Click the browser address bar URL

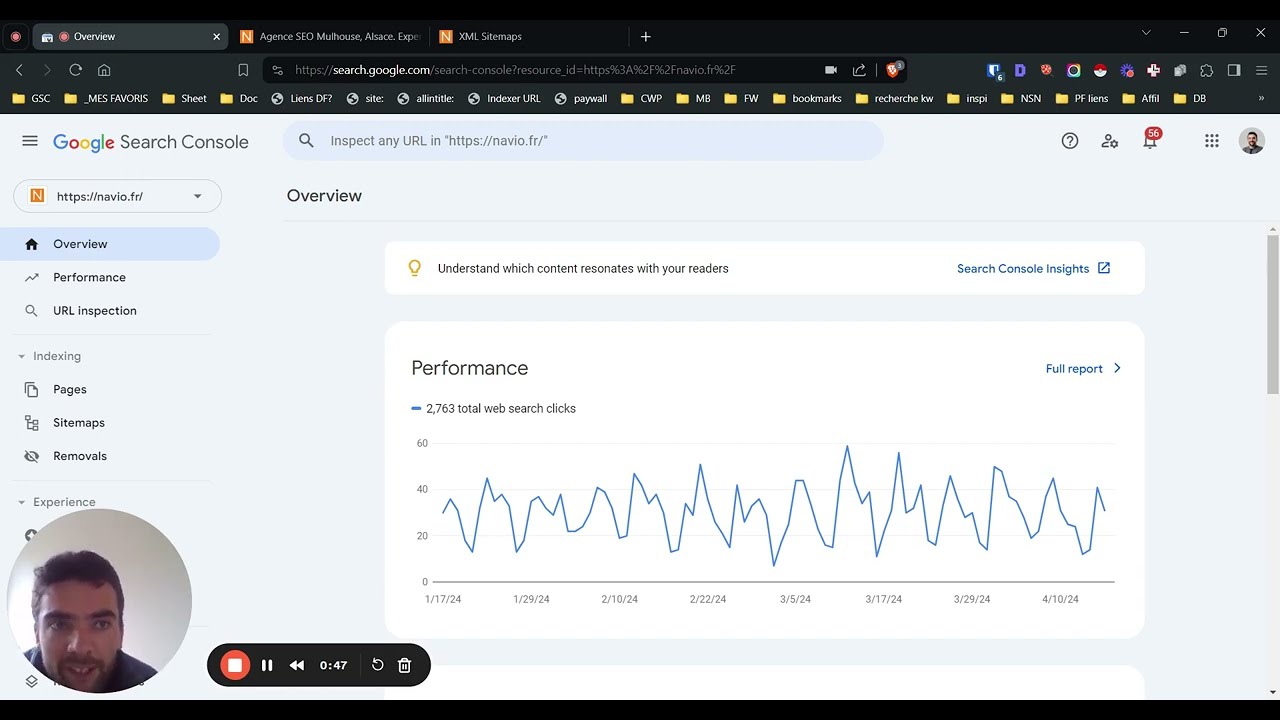coord(515,70)
